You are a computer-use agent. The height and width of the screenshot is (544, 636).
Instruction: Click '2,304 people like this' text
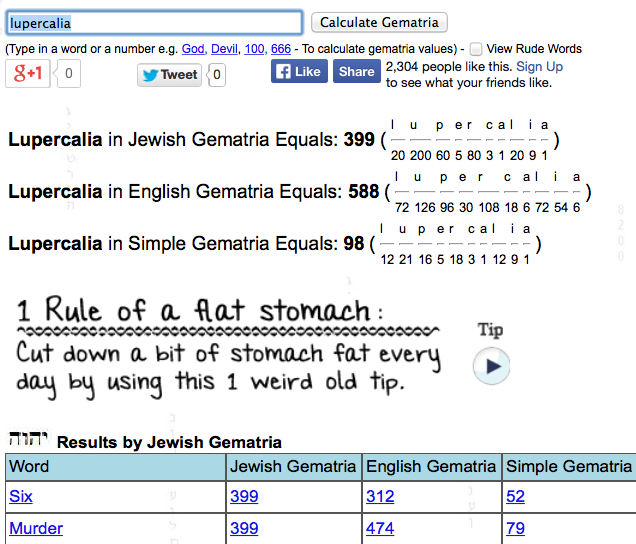click(x=449, y=67)
